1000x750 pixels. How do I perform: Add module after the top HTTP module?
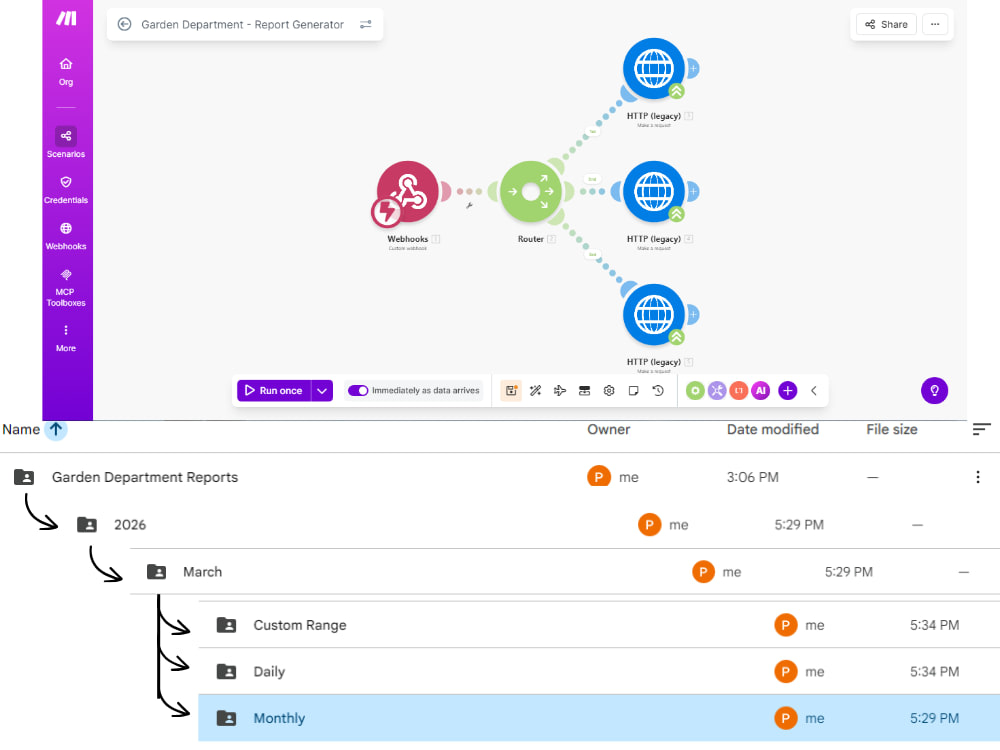(693, 68)
